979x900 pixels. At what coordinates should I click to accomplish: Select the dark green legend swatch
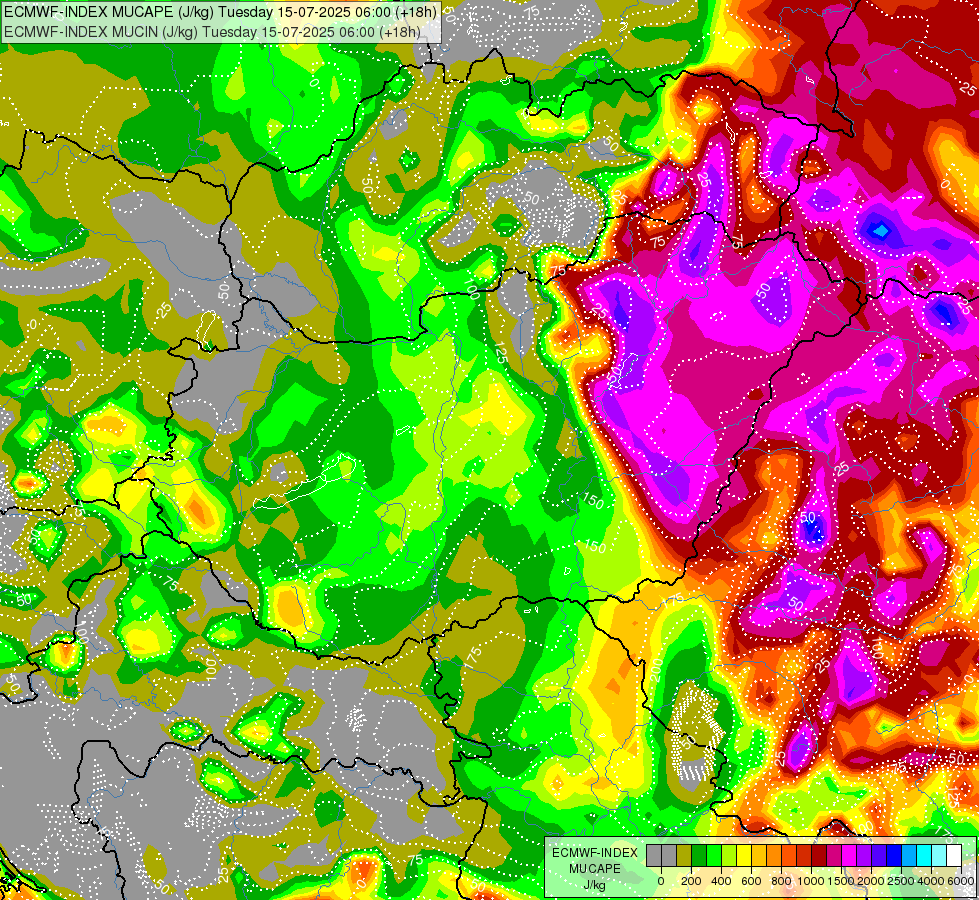pos(699,856)
